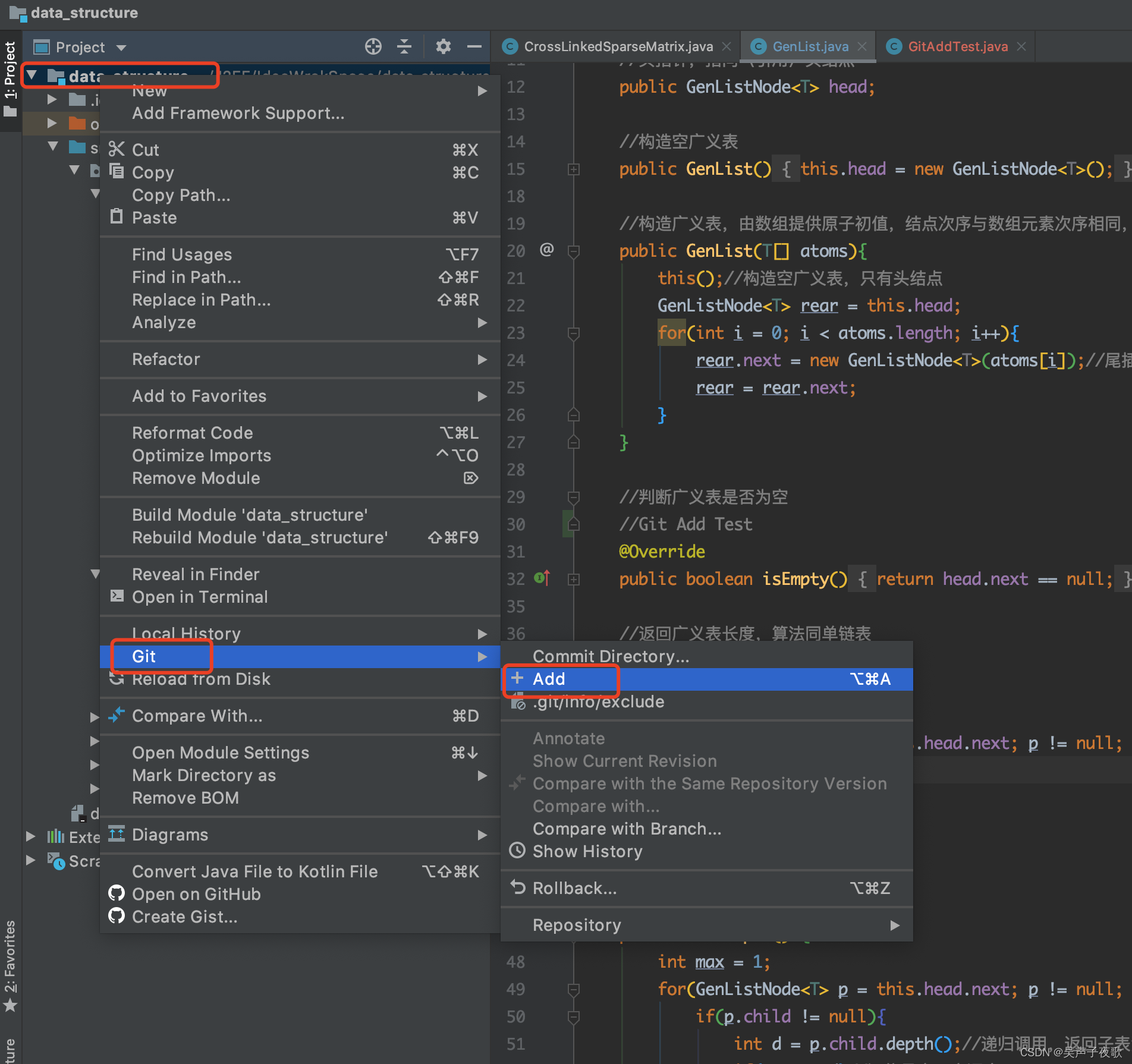Switch to GitAddTest.java tab
Viewport: 1132px width, 1064px height.
pos(956,46)
